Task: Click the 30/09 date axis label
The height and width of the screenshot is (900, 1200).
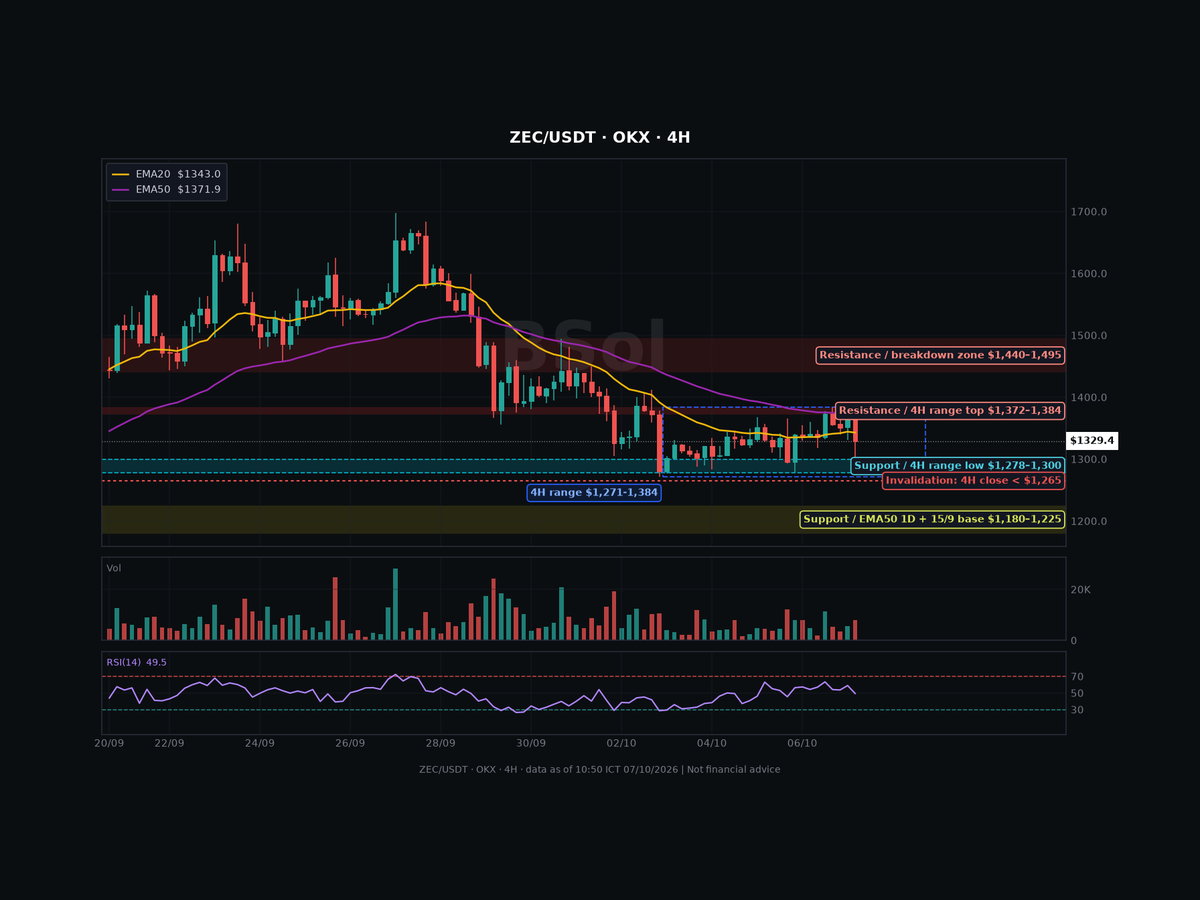Action: [x=531, y=744]
